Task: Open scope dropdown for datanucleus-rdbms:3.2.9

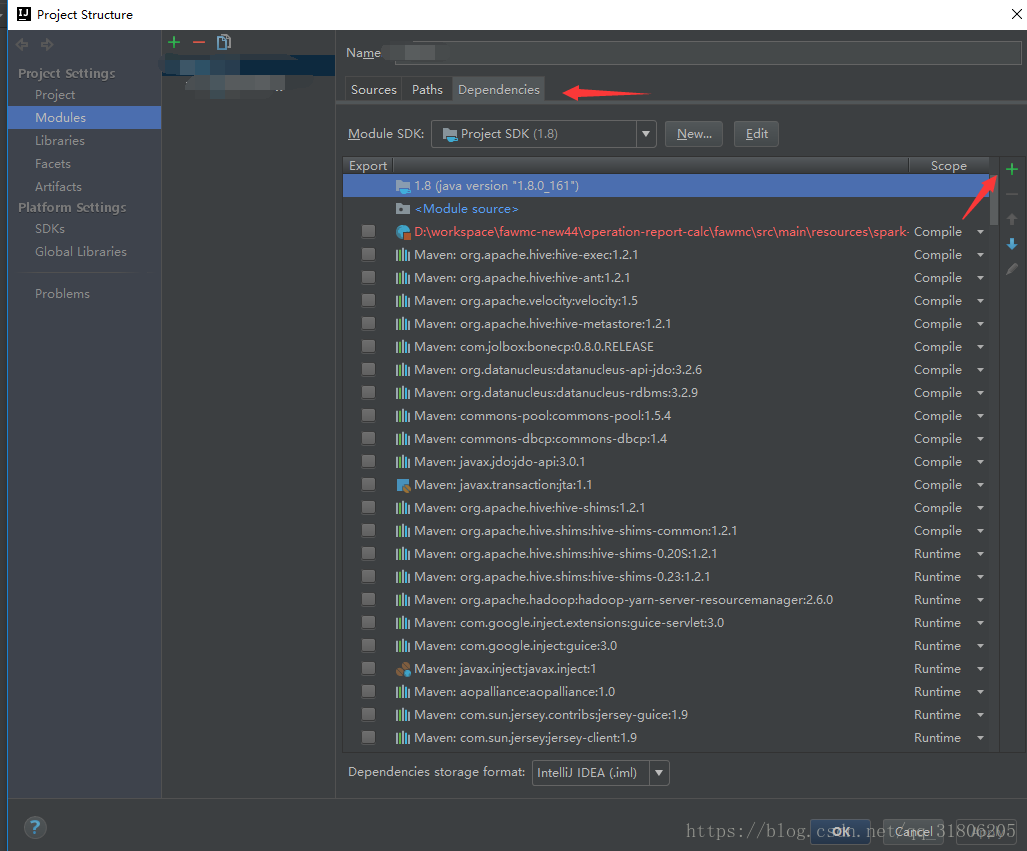Action: (x=980, y=393)
